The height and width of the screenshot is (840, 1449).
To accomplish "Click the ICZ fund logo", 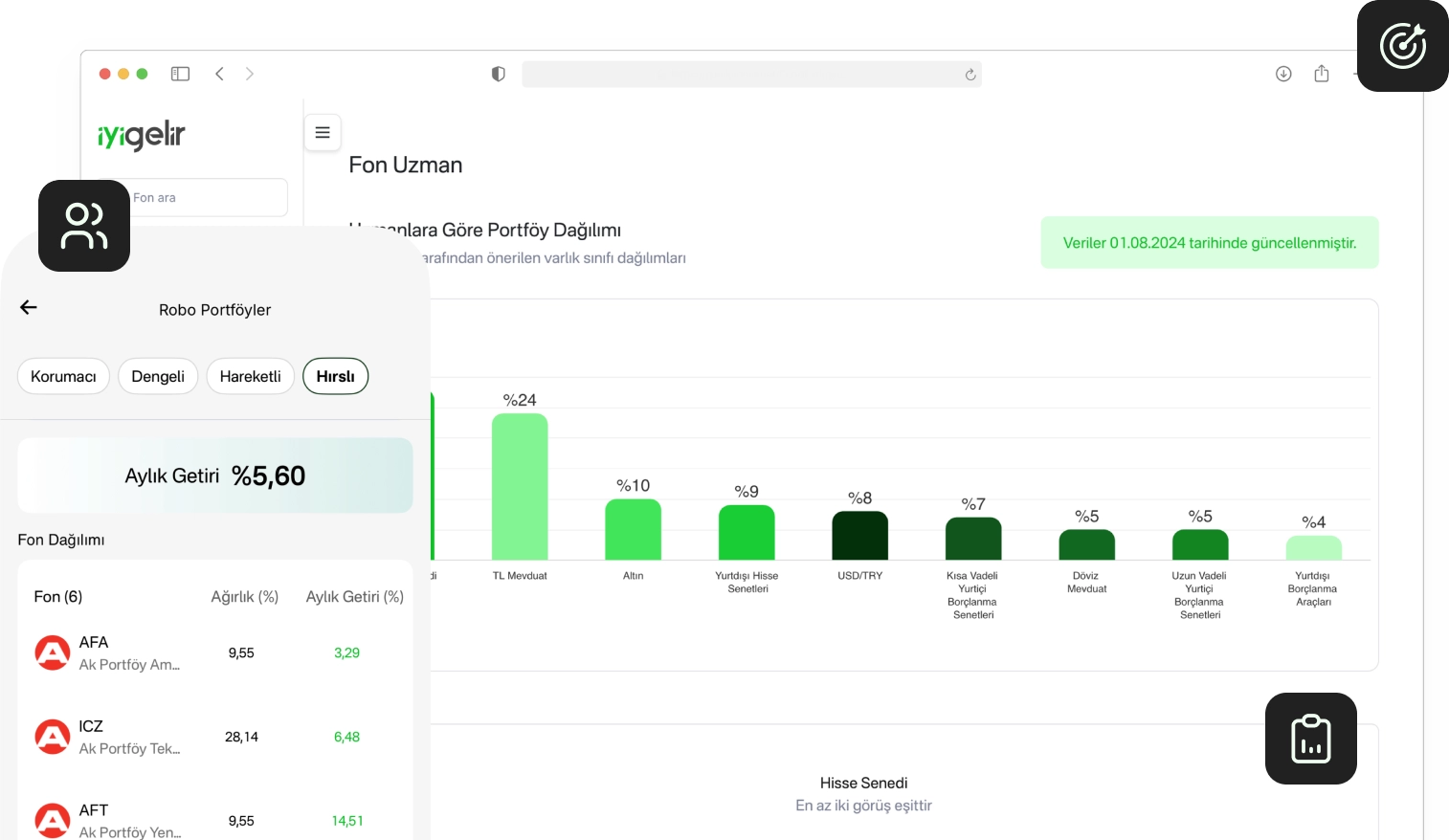I will tap(53, 737).
